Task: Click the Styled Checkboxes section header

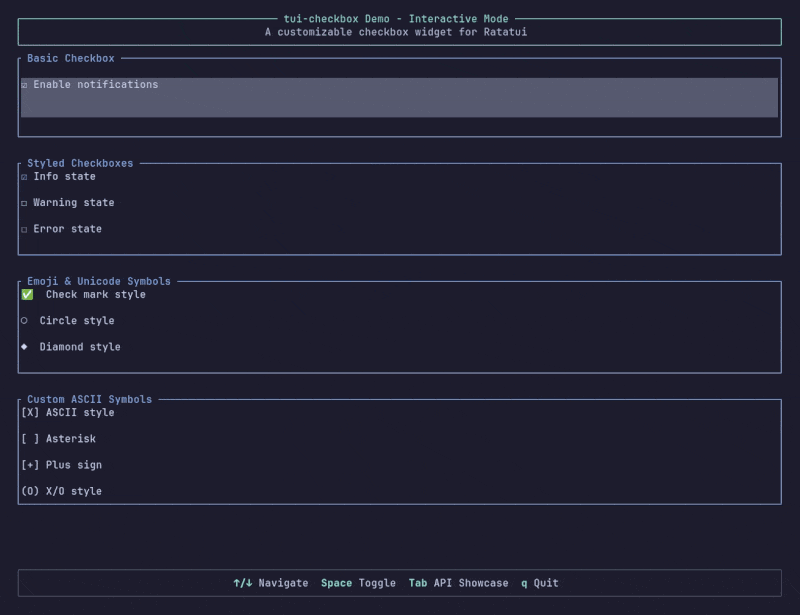Action: pyautogui.click(x=80, y=163)
